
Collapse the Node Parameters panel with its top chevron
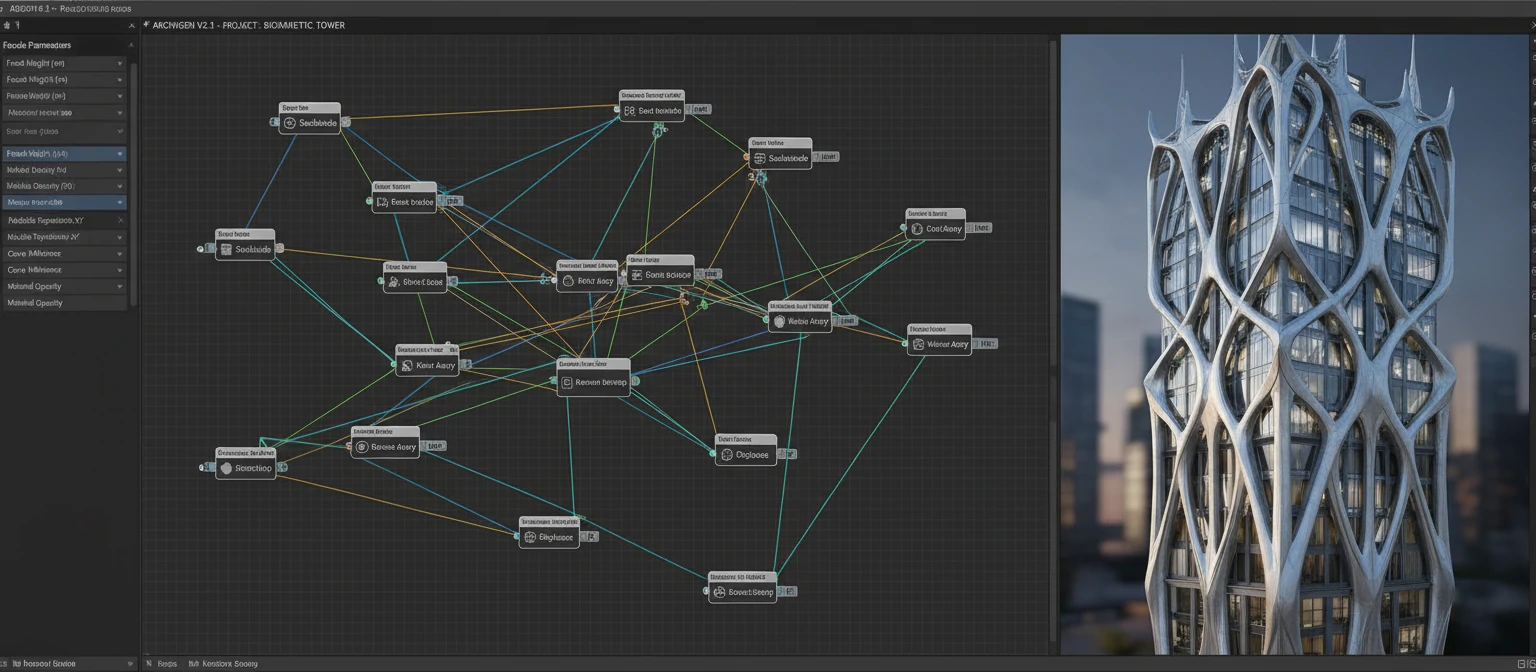tap(130, 45)
